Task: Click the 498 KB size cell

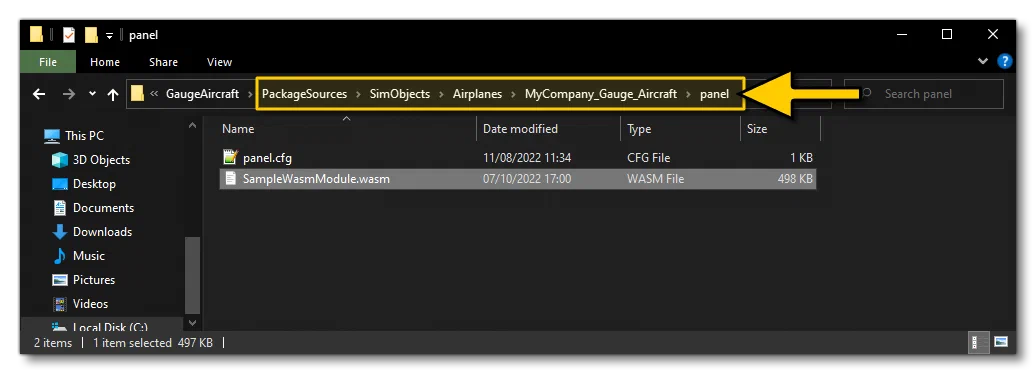Action: pos(795,179)
